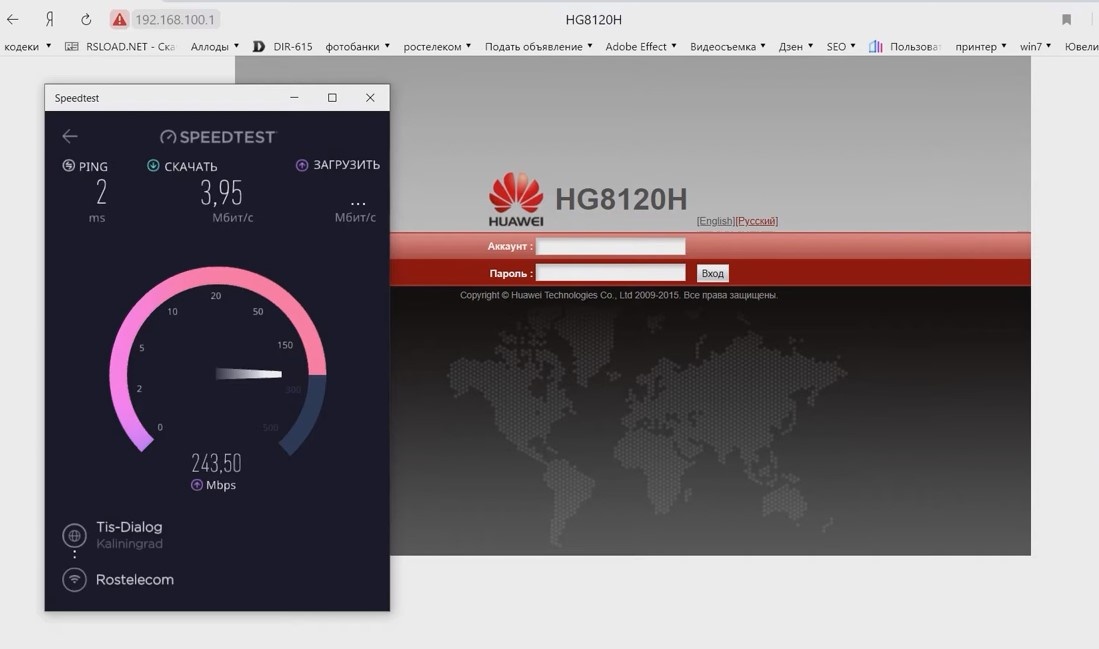
Task: Click the speedometer gauge needle
Action: 249,374
